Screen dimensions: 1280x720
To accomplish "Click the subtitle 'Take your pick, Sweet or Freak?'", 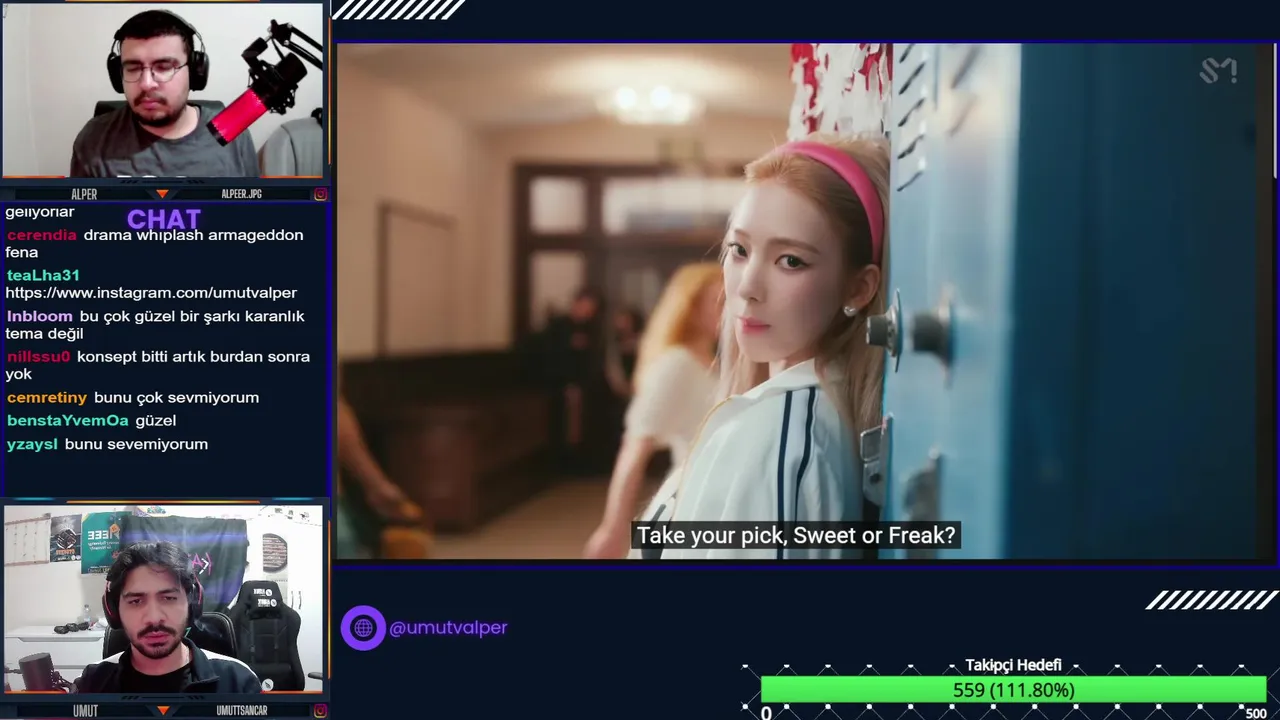I will (796, 535).
